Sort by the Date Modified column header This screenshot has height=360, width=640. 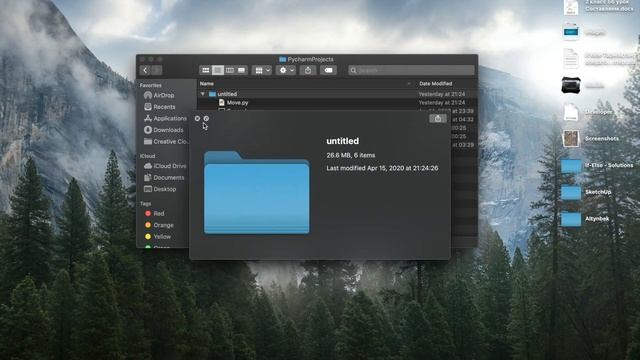(x=436, y=84)
